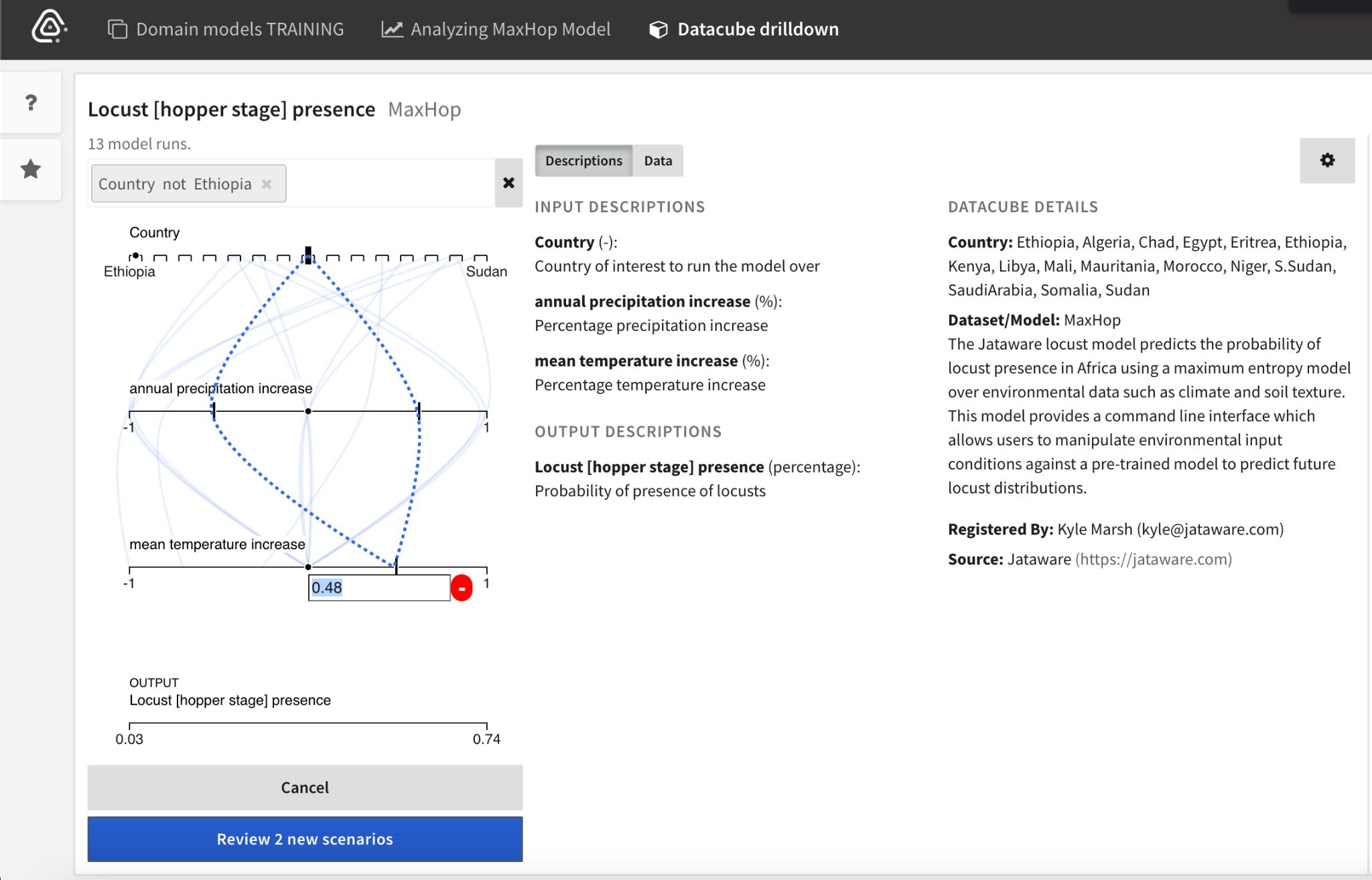Viewport: 1372px width, 880px height.
Task: Switch to the Data tab
Action: pyautogui.click(x=656, y=160)
